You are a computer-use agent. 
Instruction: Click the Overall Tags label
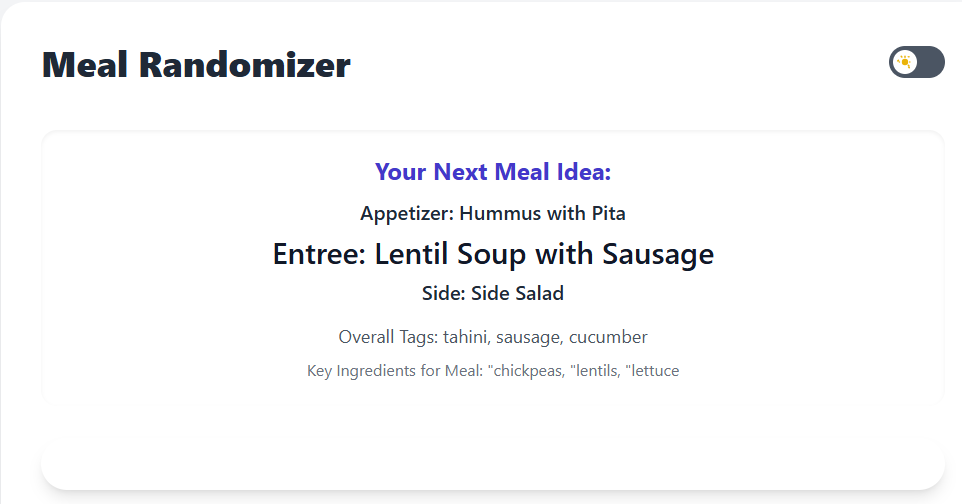388,337
